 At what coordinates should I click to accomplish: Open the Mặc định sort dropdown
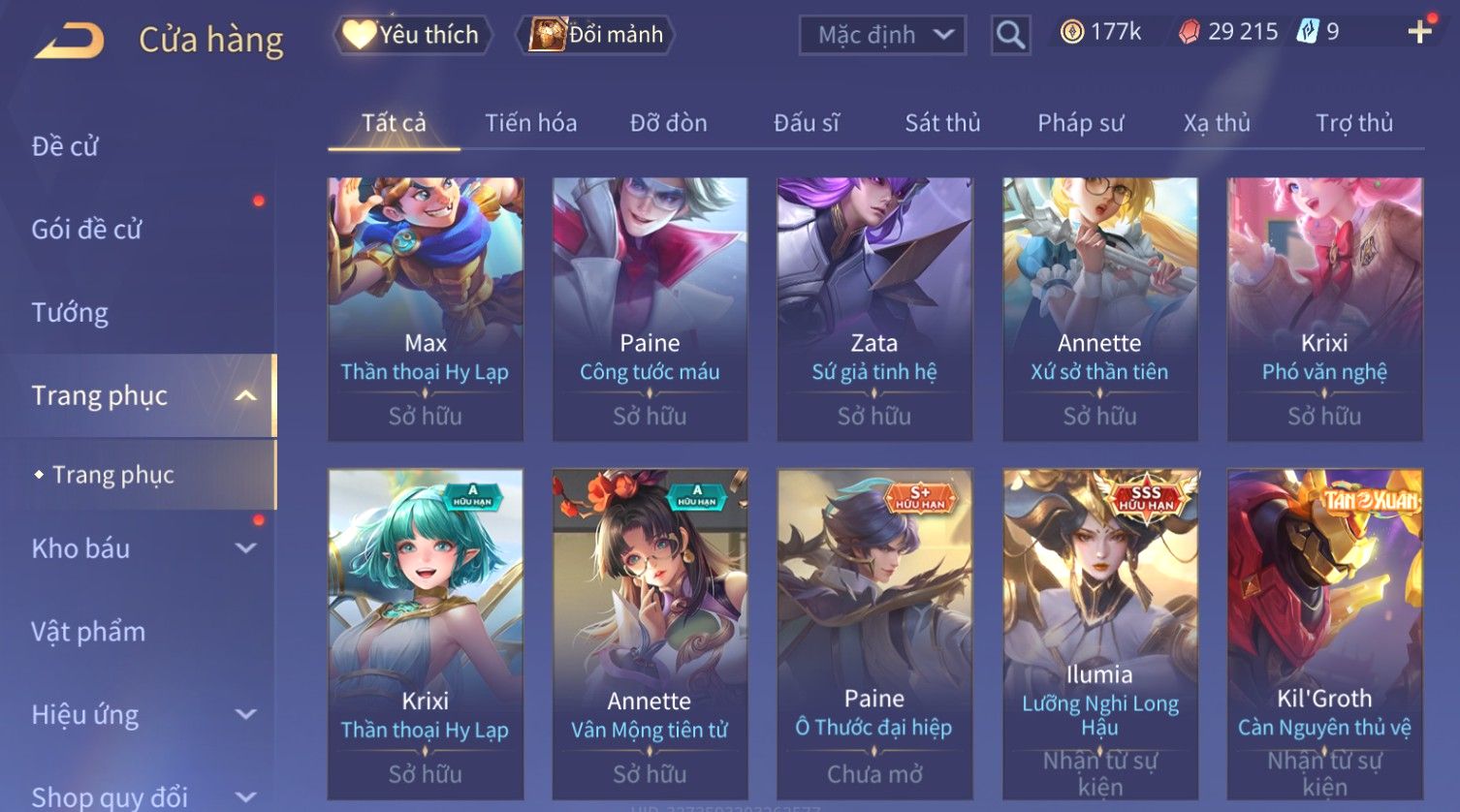tap(882, 36)
